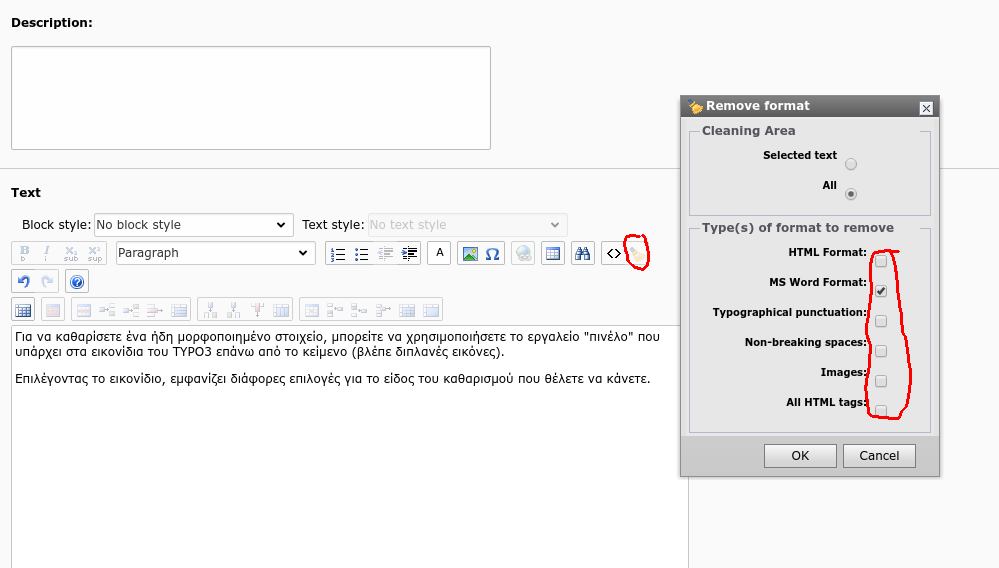Uncheck the MS Word Format checkbox
Screen dimensions: 999x568
click(881, 291)
